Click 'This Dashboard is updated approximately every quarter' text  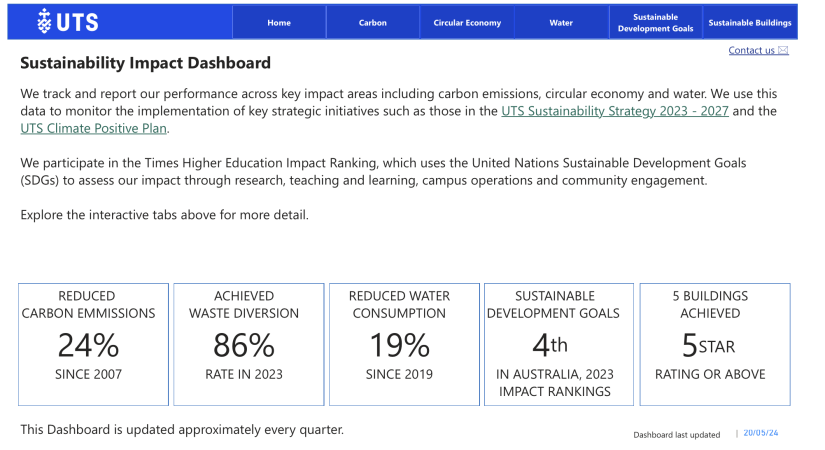click(182, 429)
